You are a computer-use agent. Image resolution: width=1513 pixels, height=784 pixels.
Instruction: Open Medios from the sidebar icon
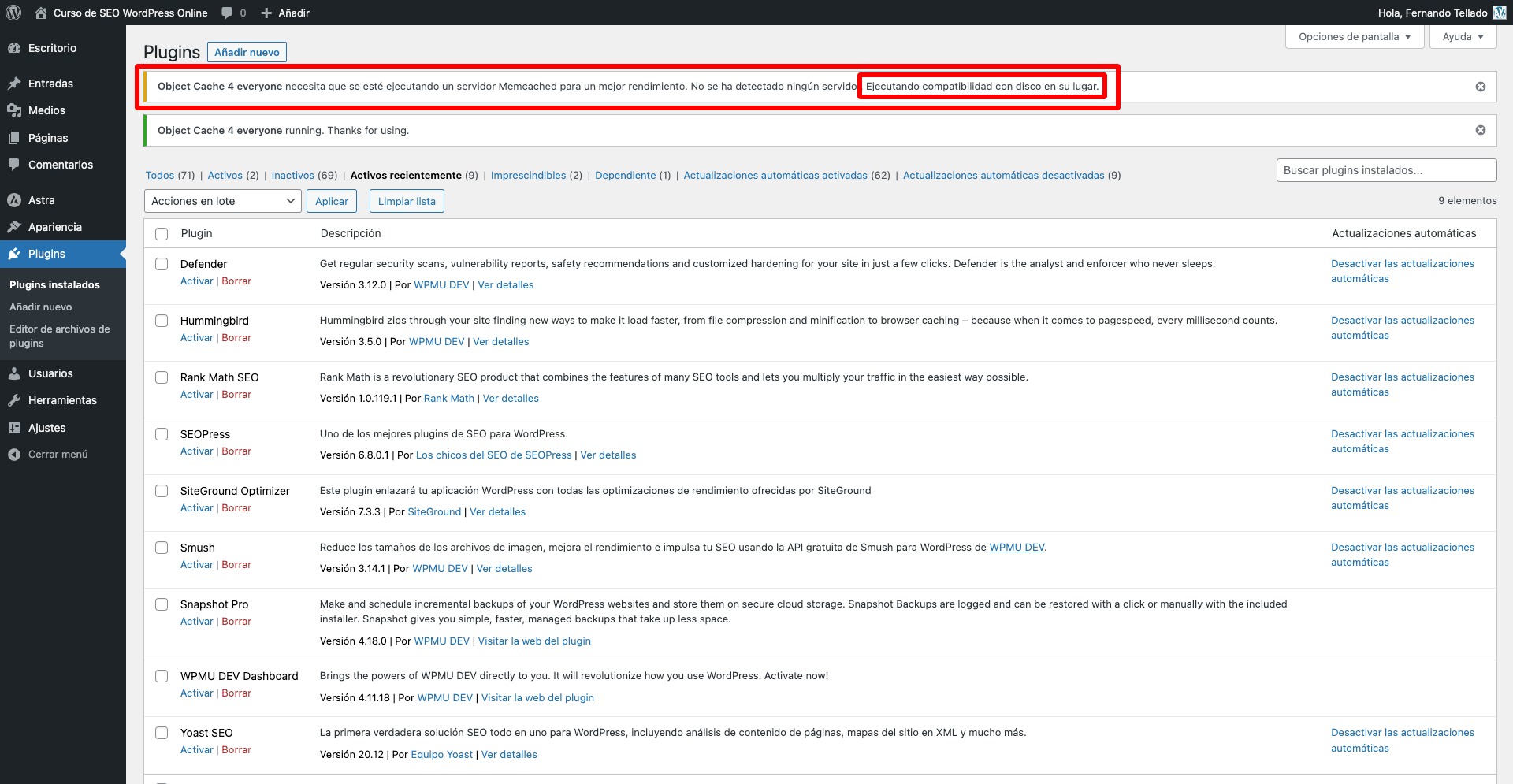tap(14, 110)
